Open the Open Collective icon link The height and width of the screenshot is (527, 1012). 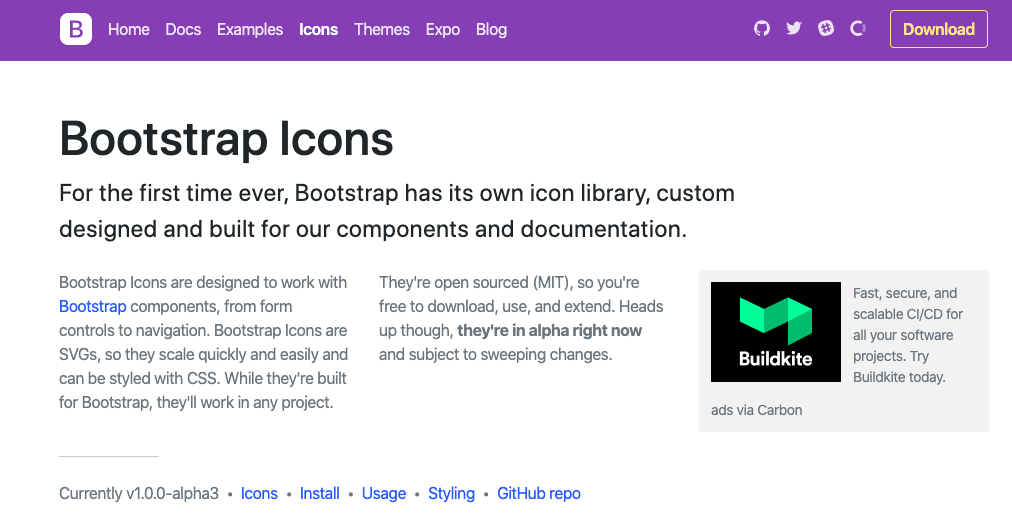pos(858,28)
